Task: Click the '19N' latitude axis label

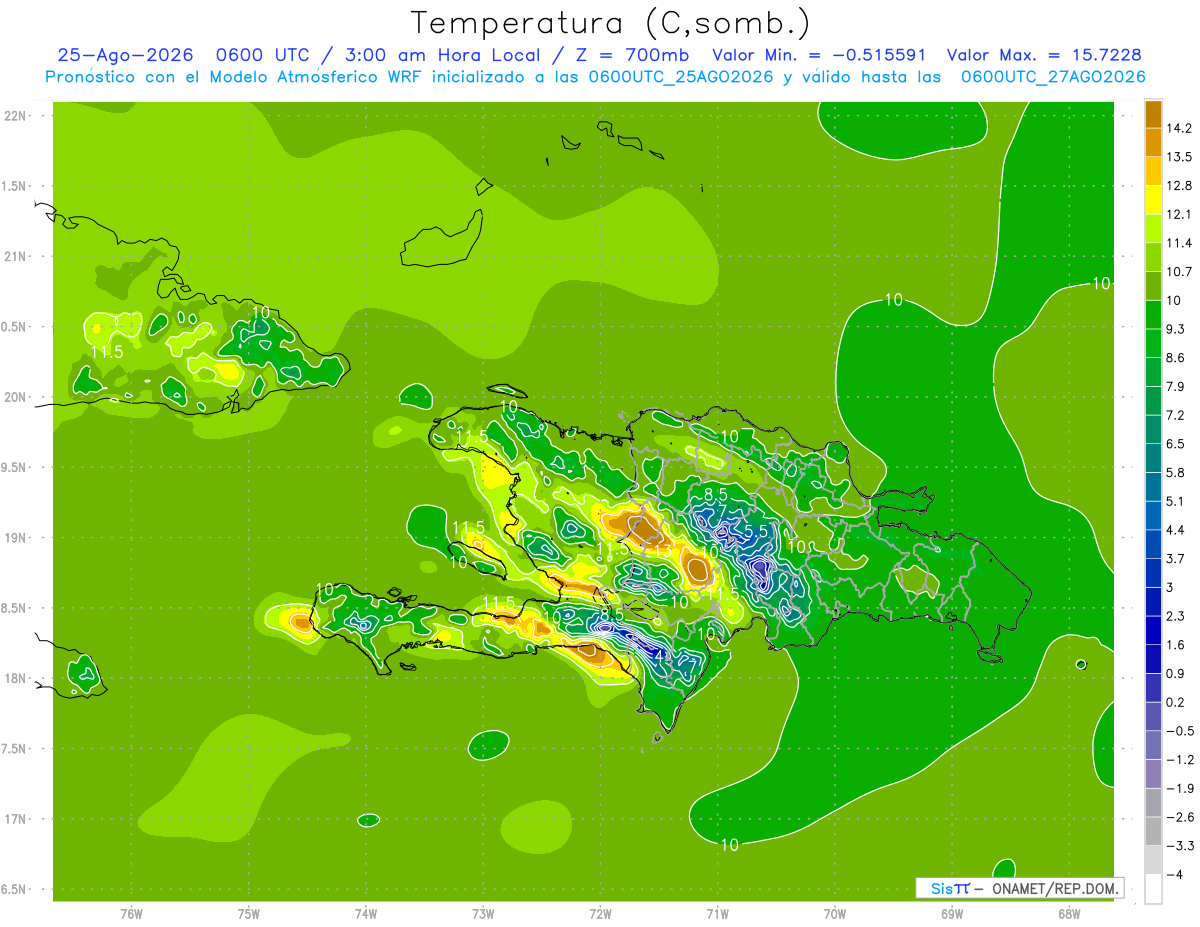Action: 15,538
